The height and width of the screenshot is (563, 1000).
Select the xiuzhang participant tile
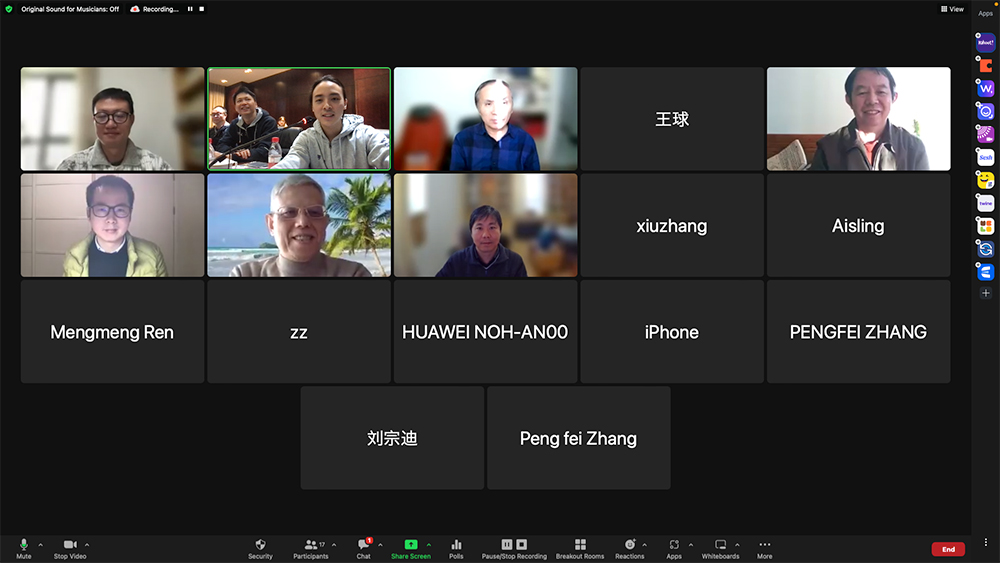click(x=672, y=226)
